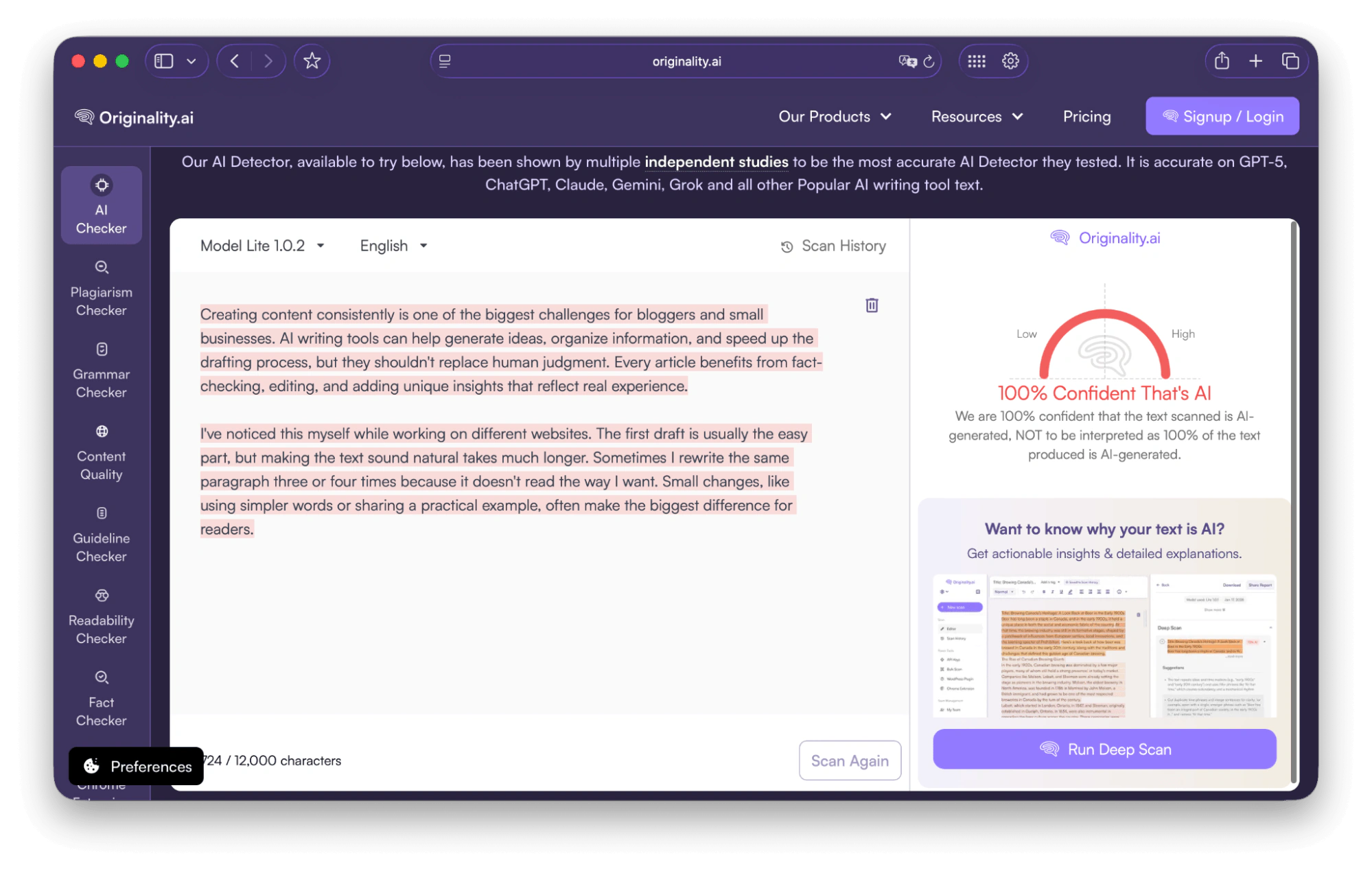1372x871 pixels.
Task: Expand the Model Lite 1.0.2 dropdown
Action: (x=262, y=246)
